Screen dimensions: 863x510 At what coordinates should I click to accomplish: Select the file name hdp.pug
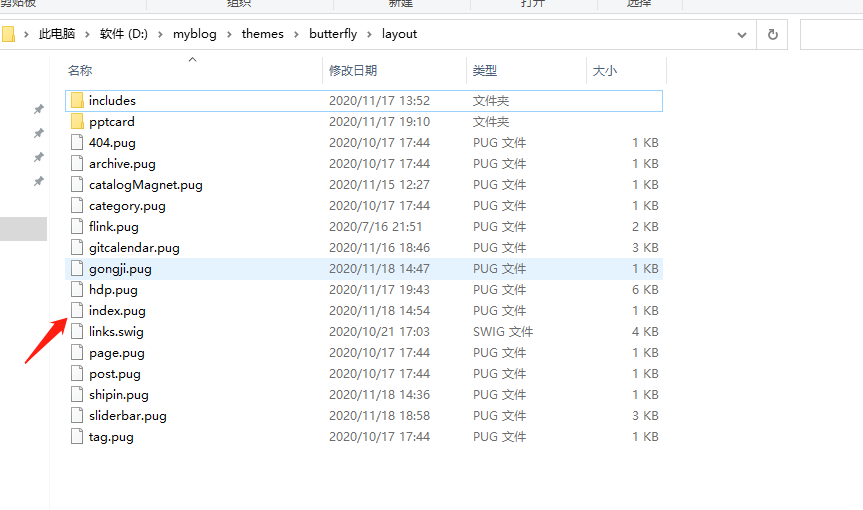(x=113, y=290)
